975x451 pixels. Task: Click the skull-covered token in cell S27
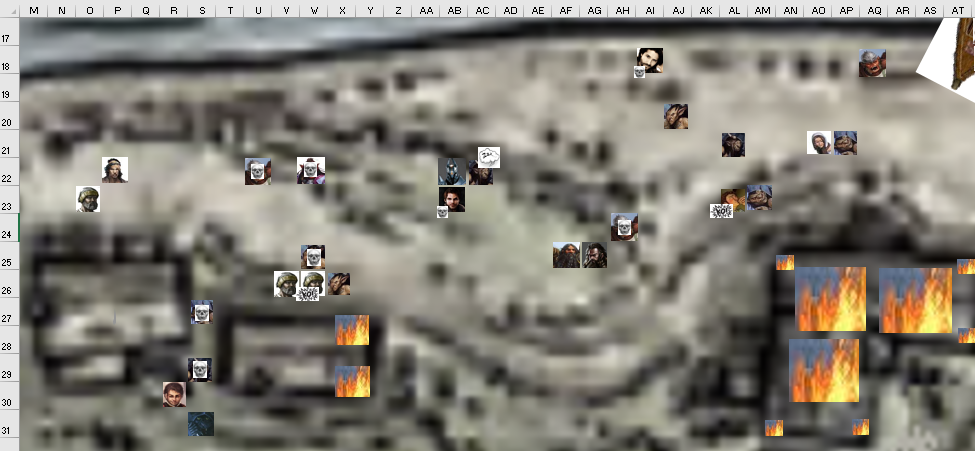pyautogui.click(x=201, y=312)
